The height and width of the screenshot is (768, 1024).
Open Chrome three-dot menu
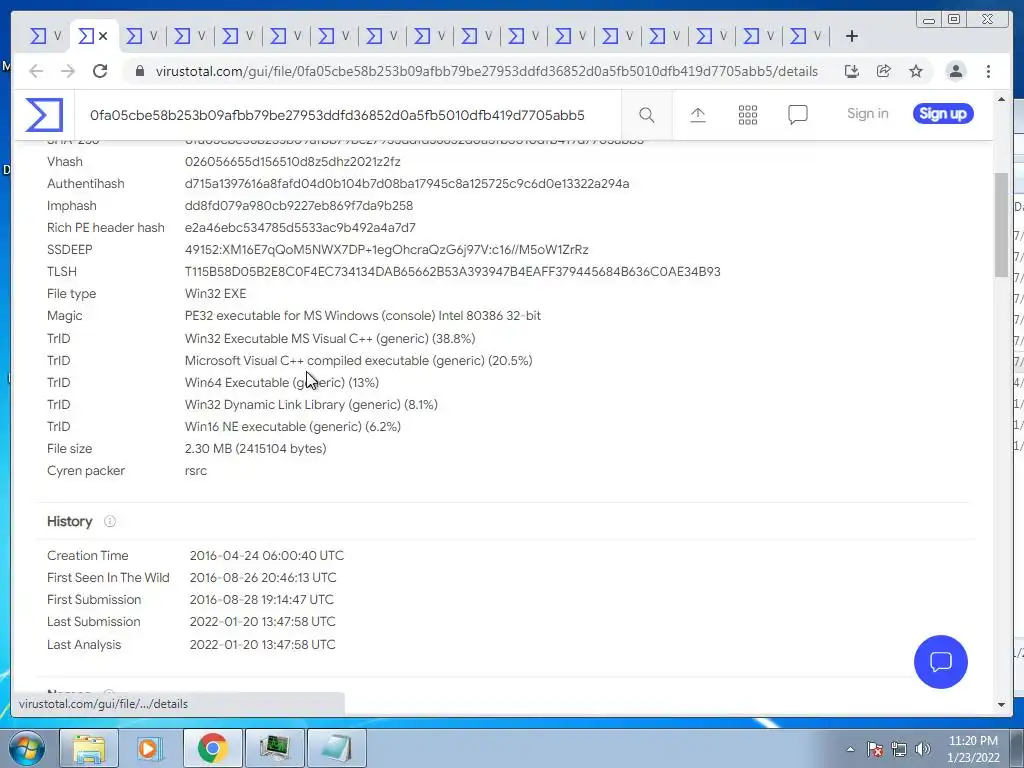[988, 71]
